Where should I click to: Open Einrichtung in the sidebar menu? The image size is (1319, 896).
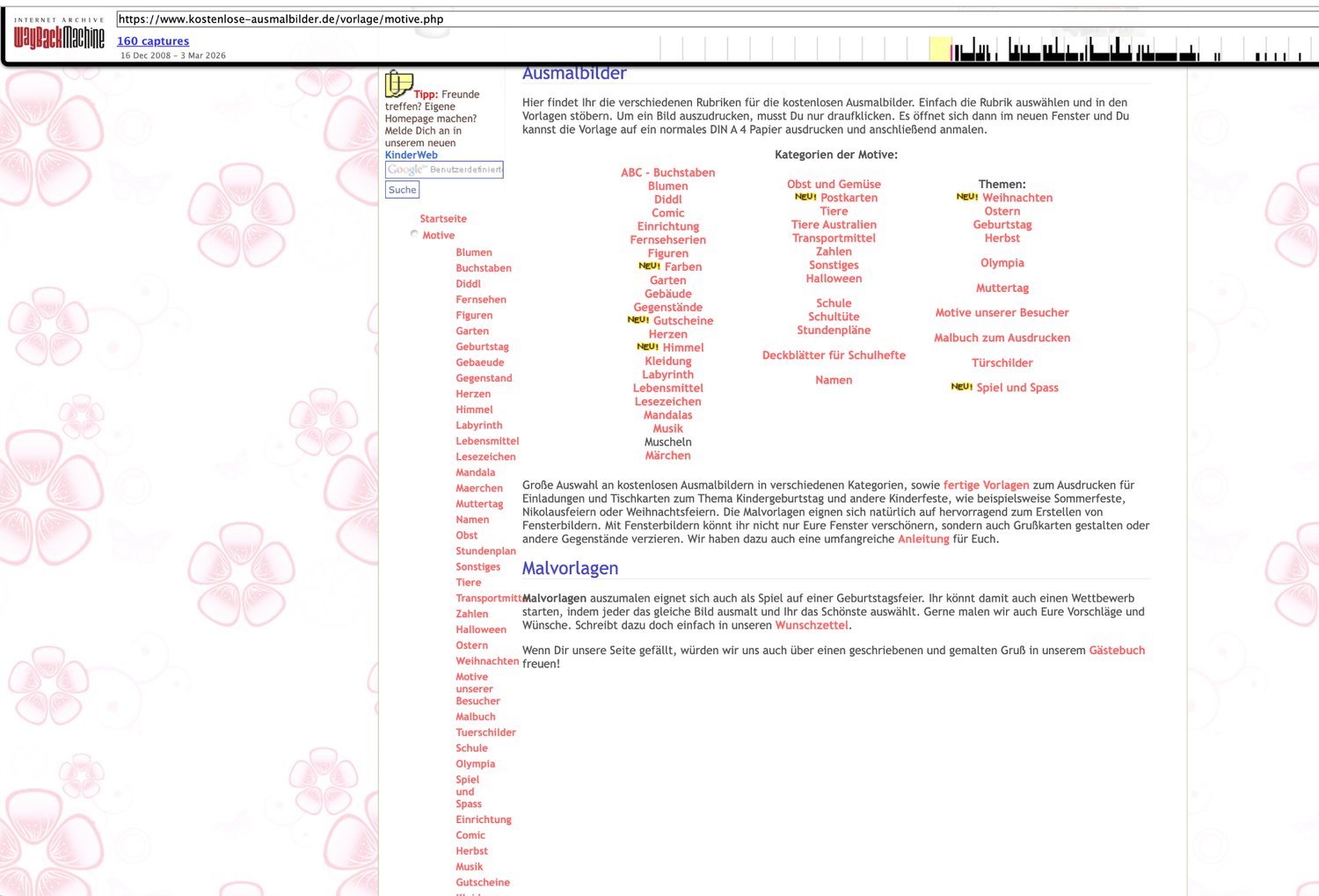pos(484,820)
